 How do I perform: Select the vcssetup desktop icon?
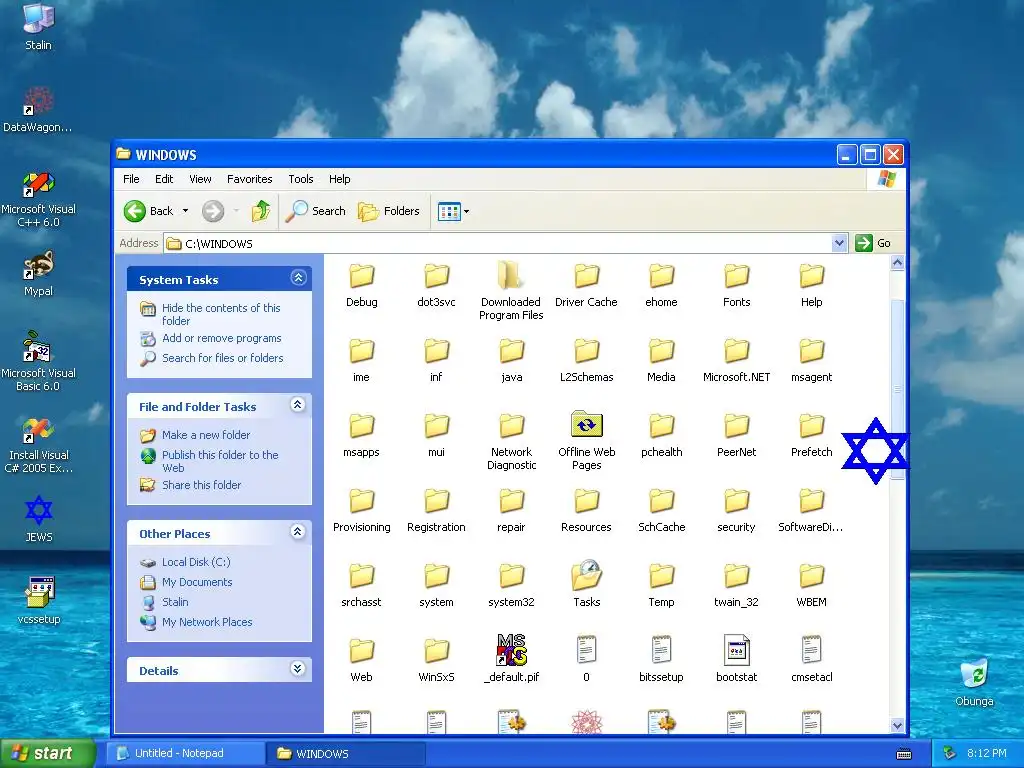[39, 600]
